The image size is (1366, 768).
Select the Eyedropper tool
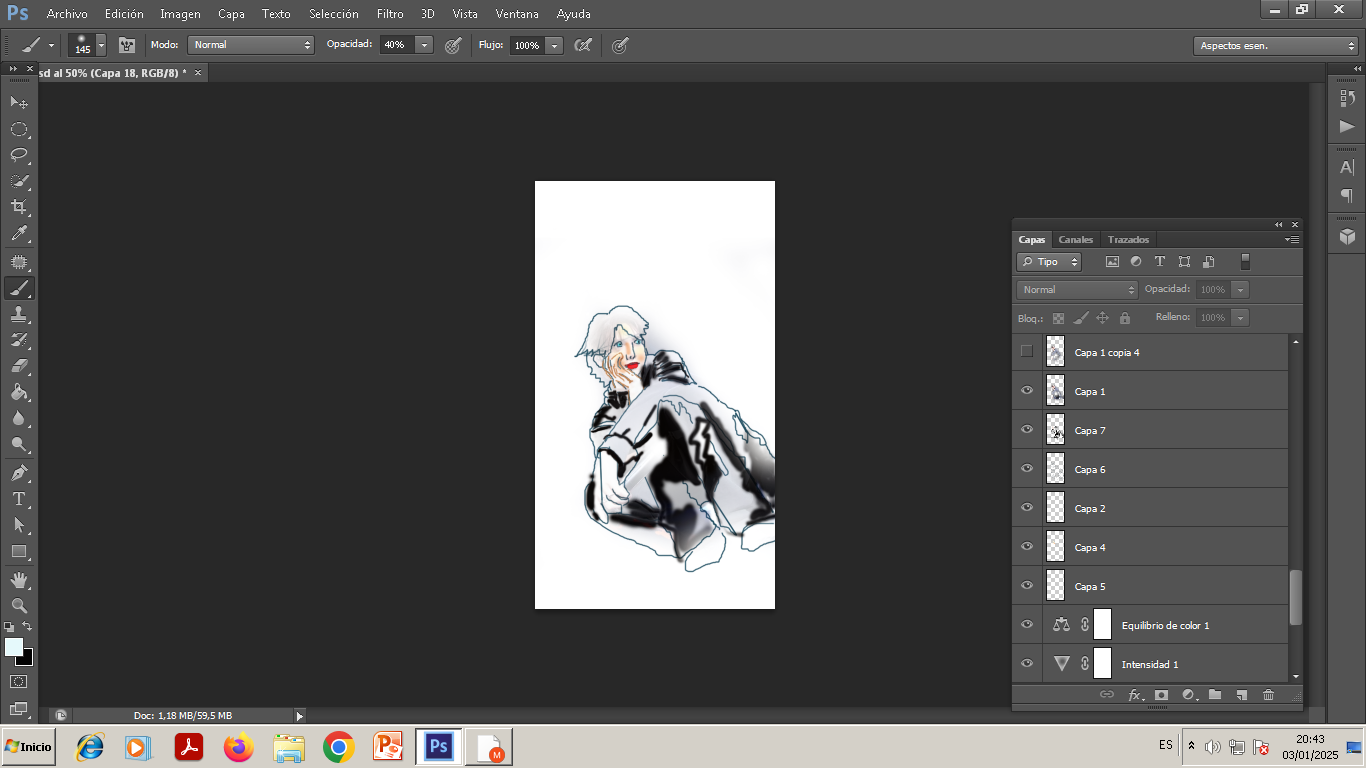[19, 234]
